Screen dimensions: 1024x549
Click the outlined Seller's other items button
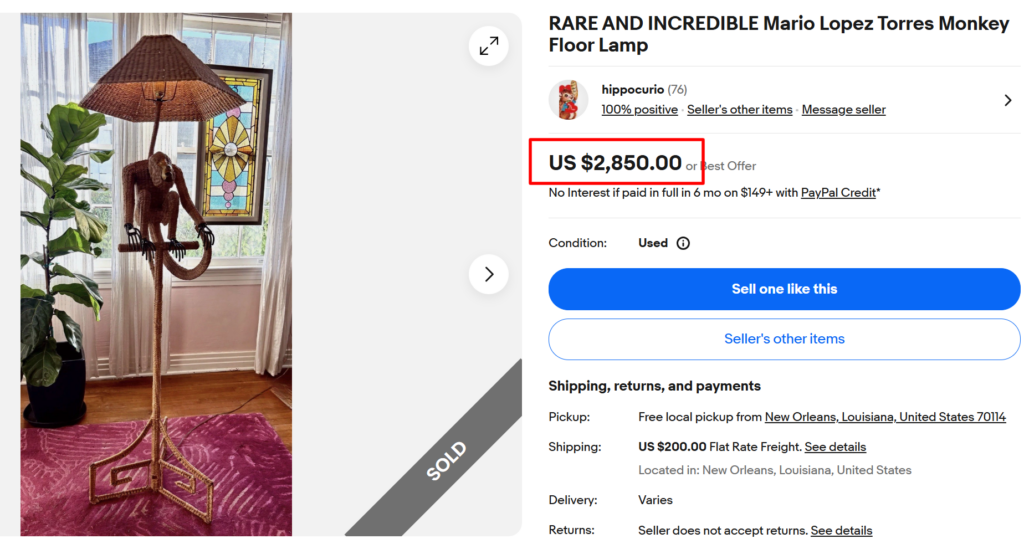click(784, 339)
